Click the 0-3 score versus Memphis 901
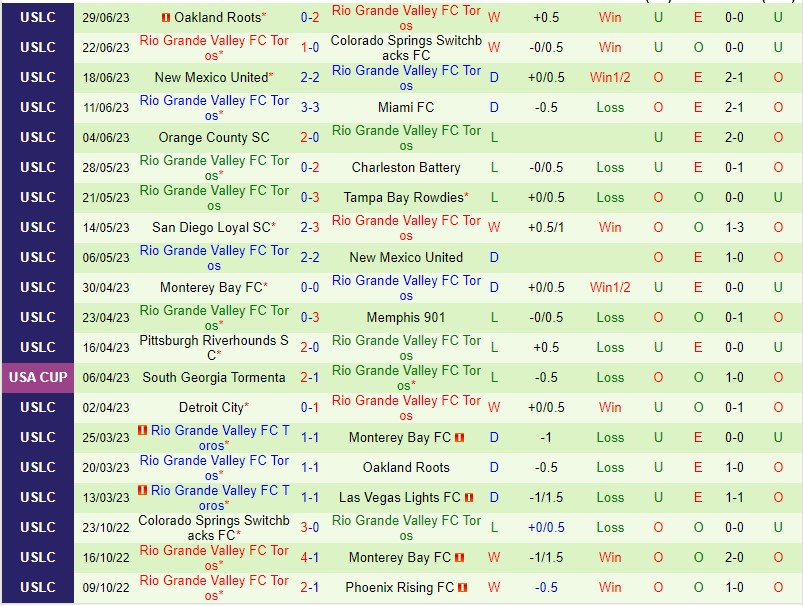Screen dimensions: 803x606 pyautogui.click(x=310, y=318)
